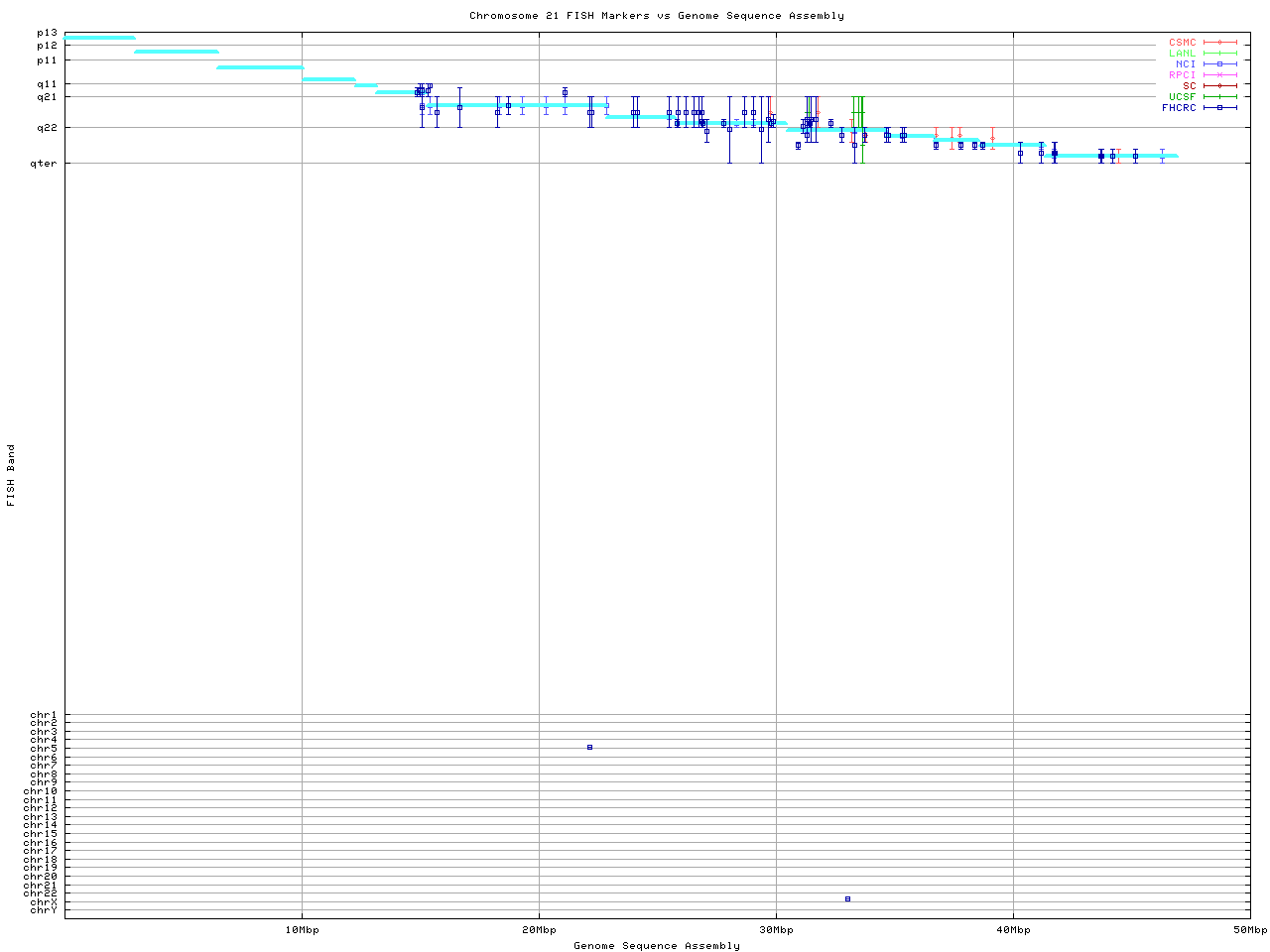
Task: Click the cyan p12 band segment
Action: 176,52
